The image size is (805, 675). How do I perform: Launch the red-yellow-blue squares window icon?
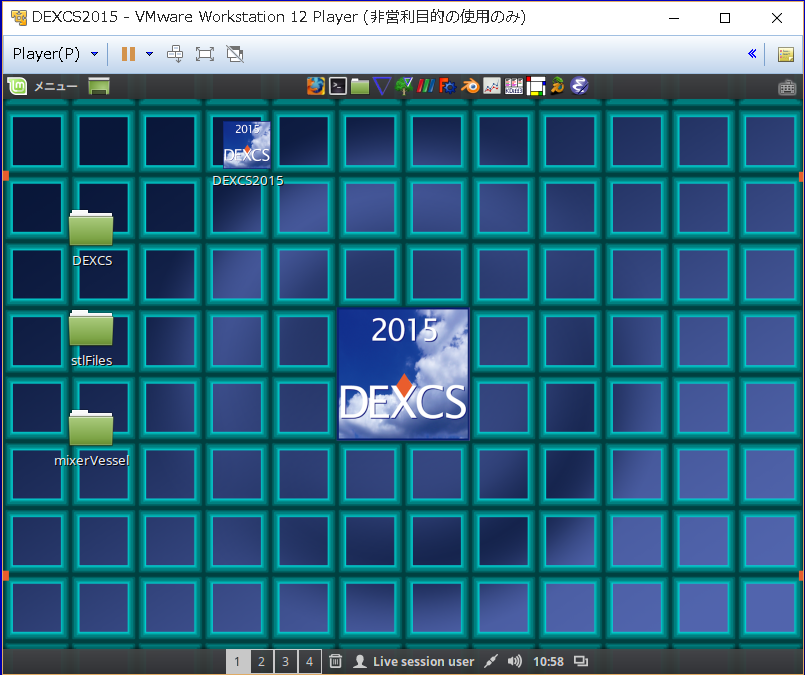tap(535, 86)
